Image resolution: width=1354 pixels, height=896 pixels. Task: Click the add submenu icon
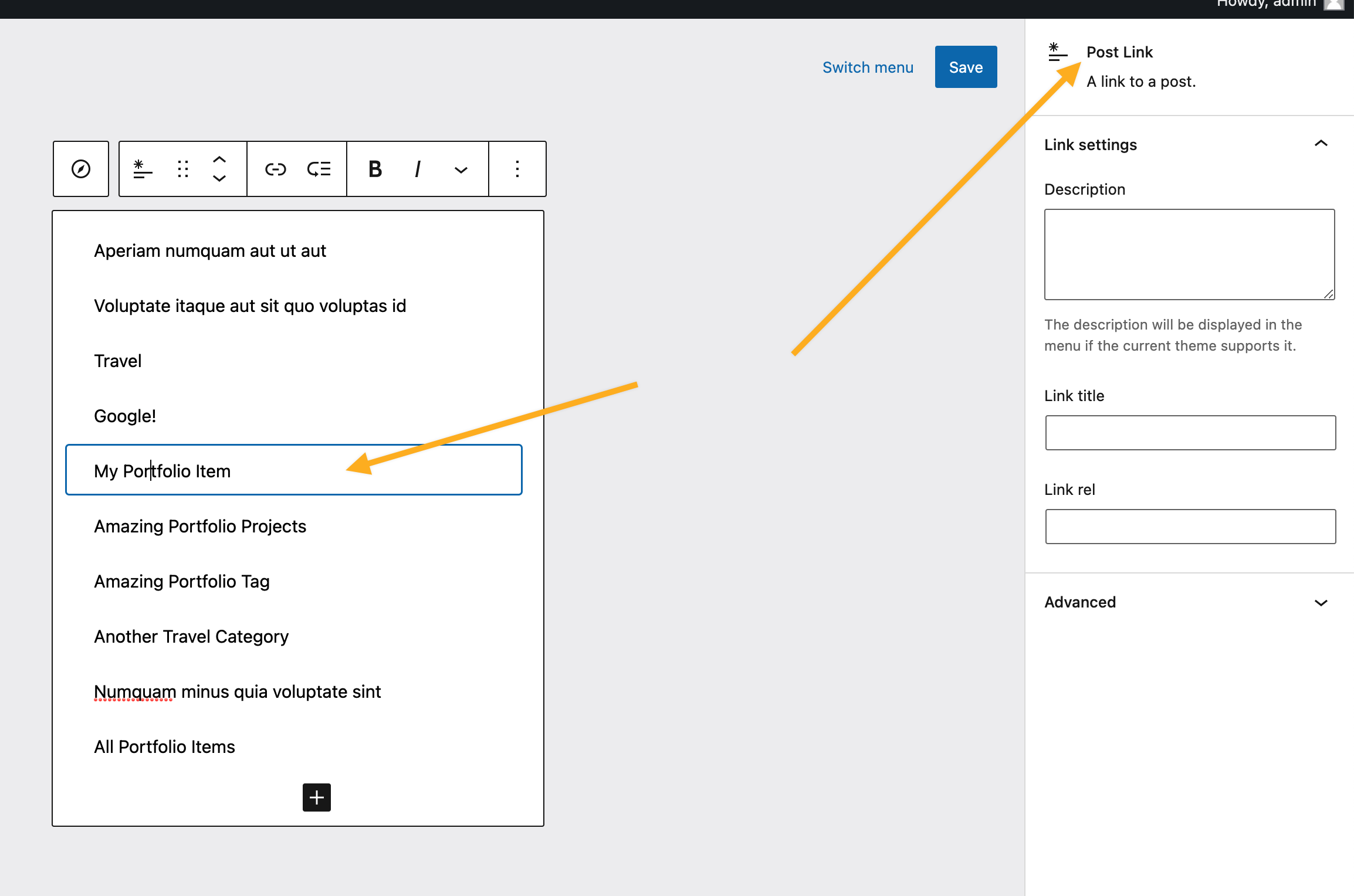pyautogui.click(x=319, y=169)
